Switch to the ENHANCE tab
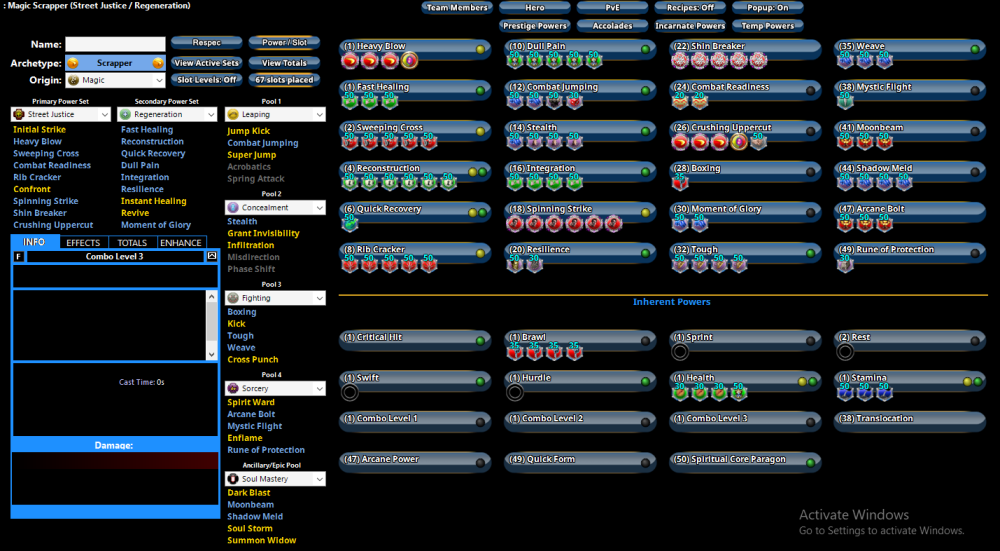1000x551 pixels. point(181,242)
